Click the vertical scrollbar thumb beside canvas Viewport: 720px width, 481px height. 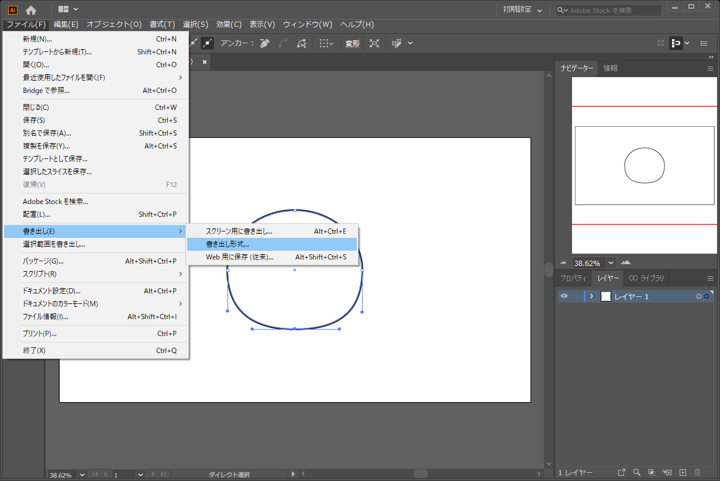click(549, 269)
